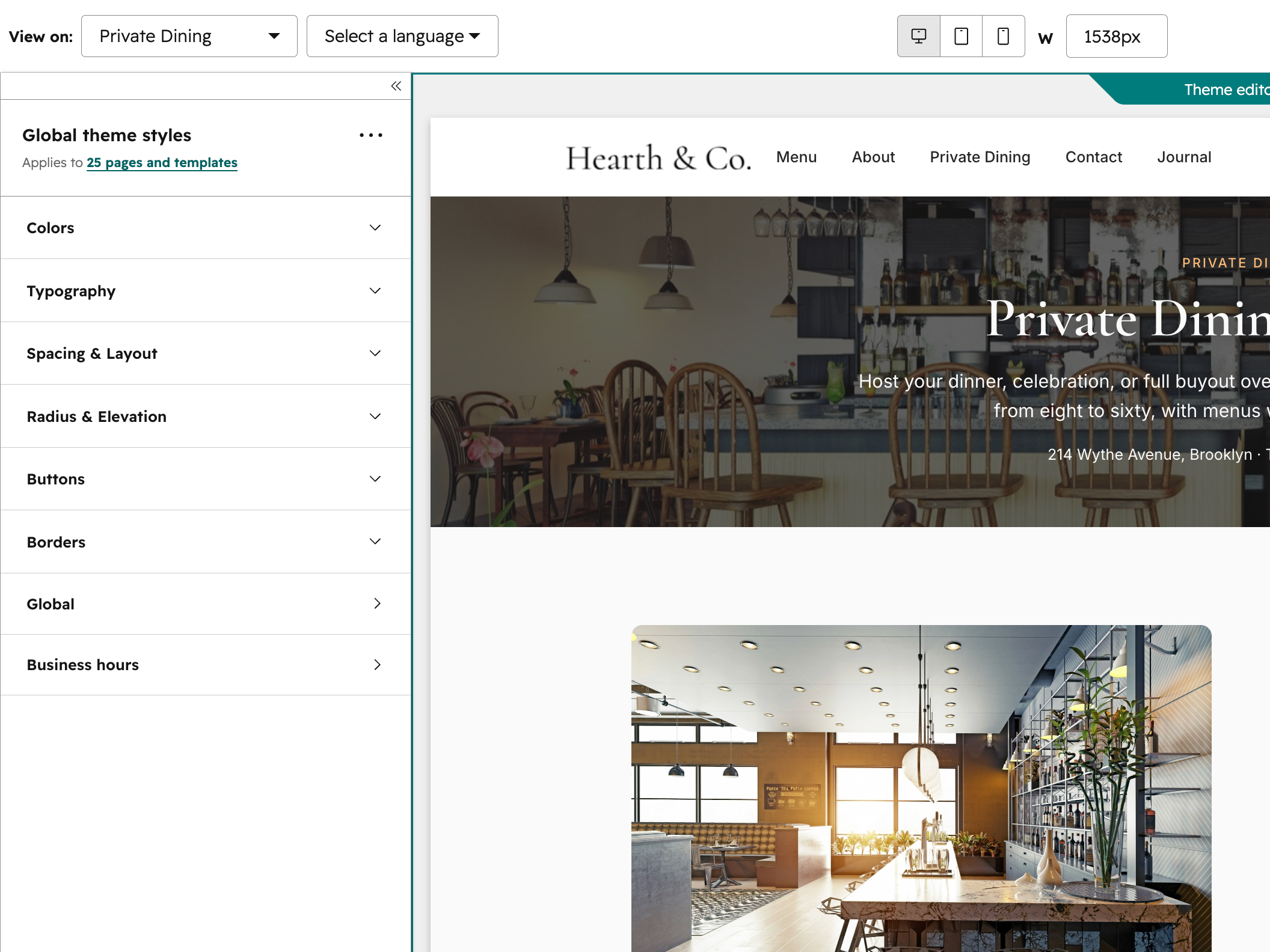
Task: Expand the Buttons section
Action: pos(206,479)
